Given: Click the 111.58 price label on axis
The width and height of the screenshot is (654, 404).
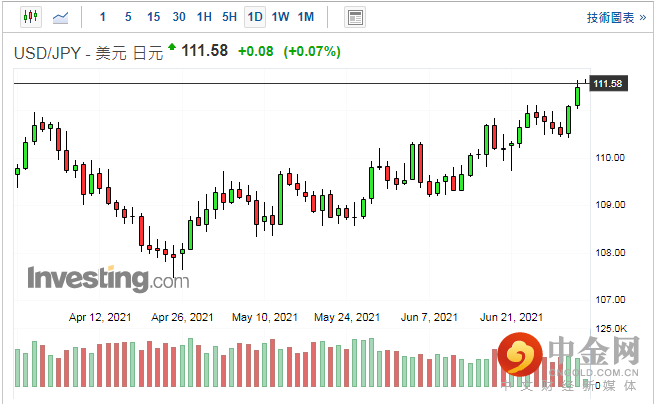Looking at the screenshot, I should click(608, 84).
